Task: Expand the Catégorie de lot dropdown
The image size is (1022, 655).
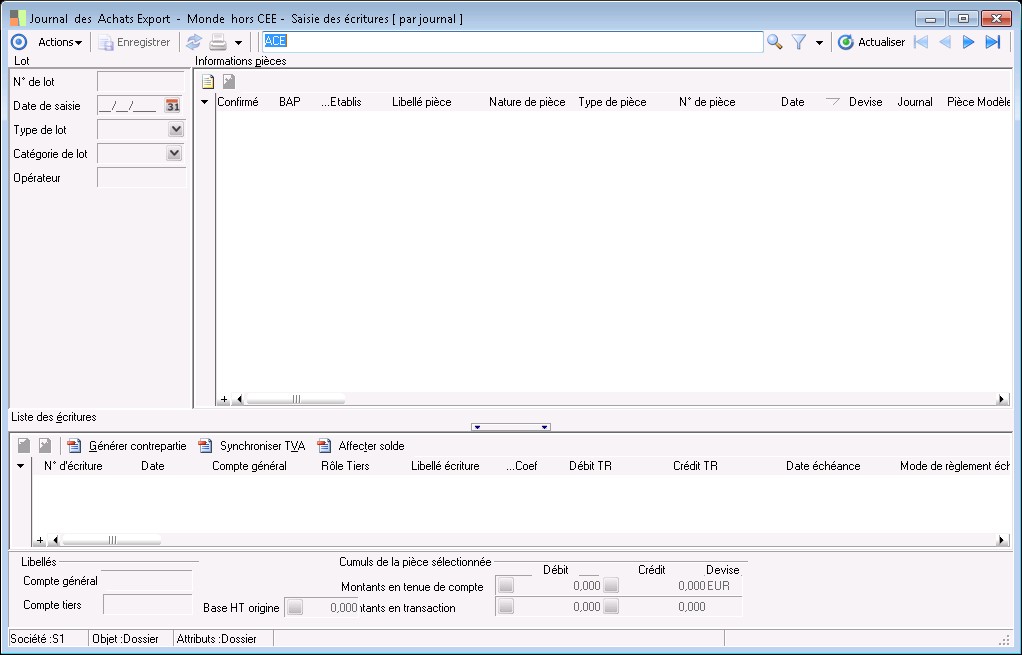Action: click(176, 153)
